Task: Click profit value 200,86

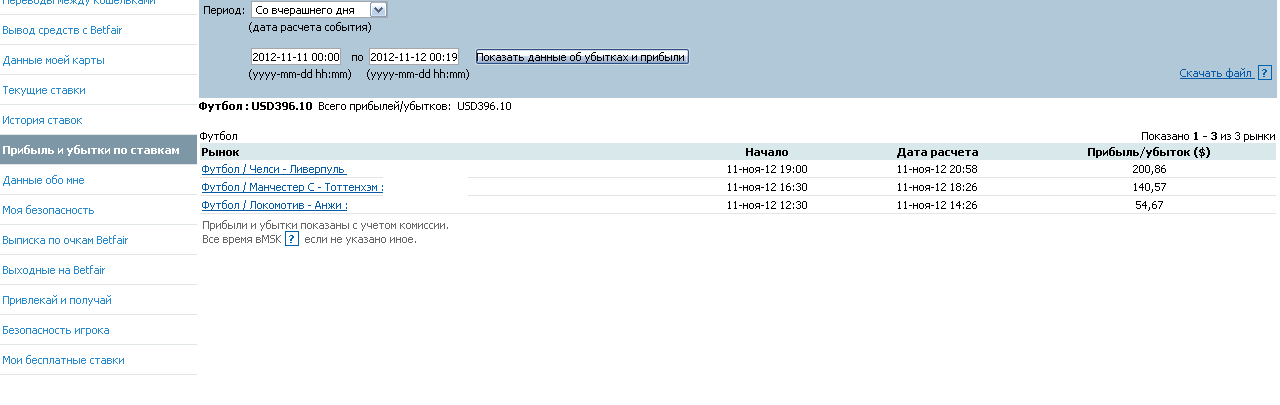Action: tap(1149, 169)
